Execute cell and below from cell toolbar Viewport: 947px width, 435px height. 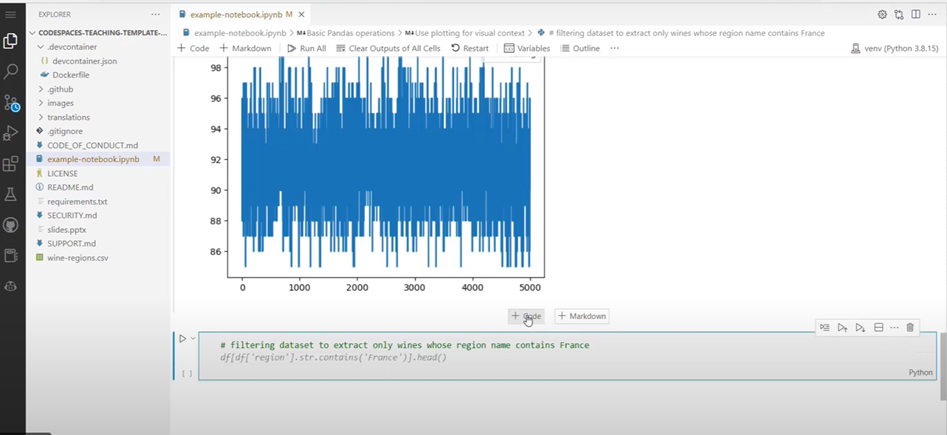(861, 327)
